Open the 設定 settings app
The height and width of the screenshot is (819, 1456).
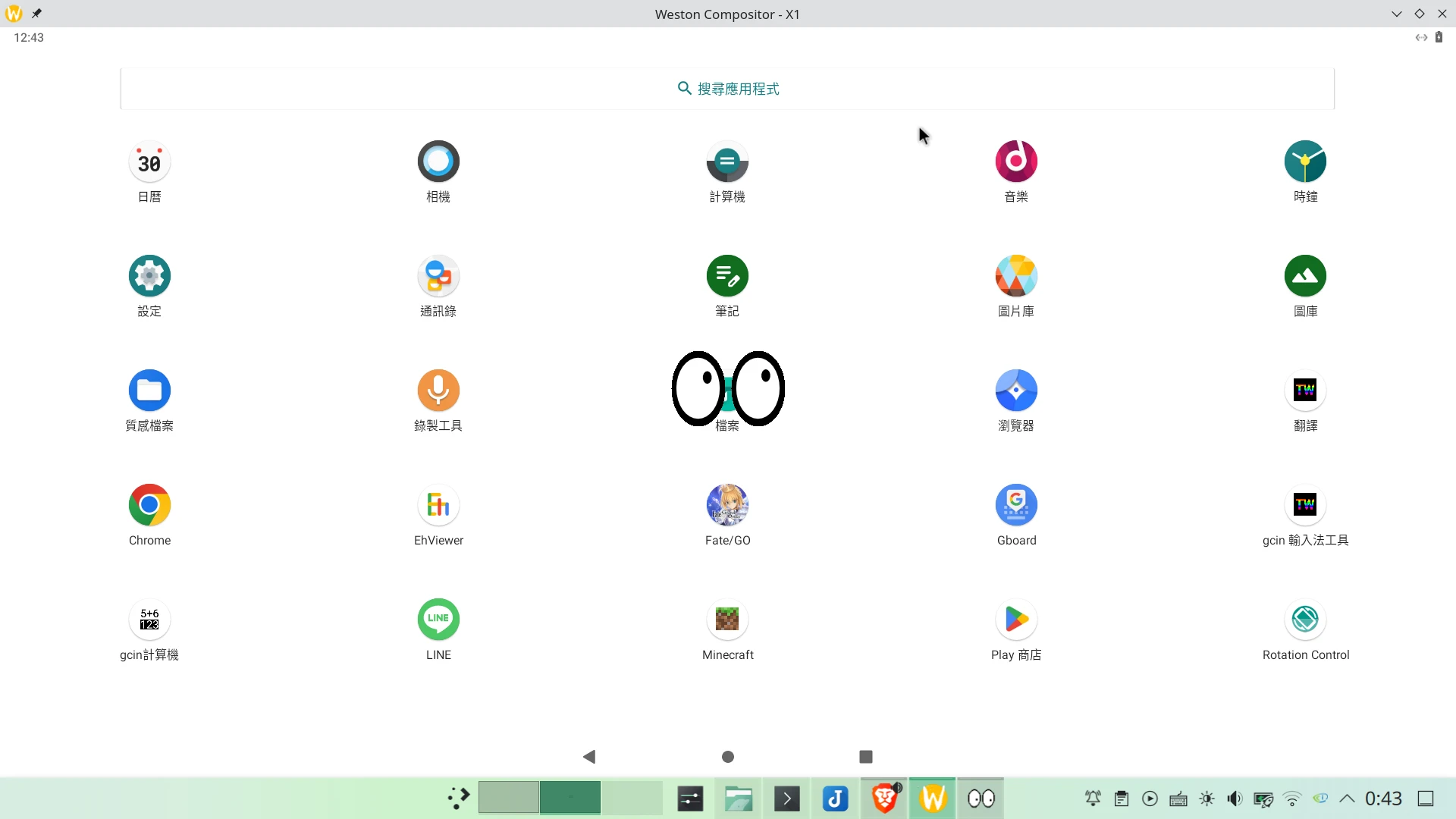pyautogui.click(x=149, y=276)
